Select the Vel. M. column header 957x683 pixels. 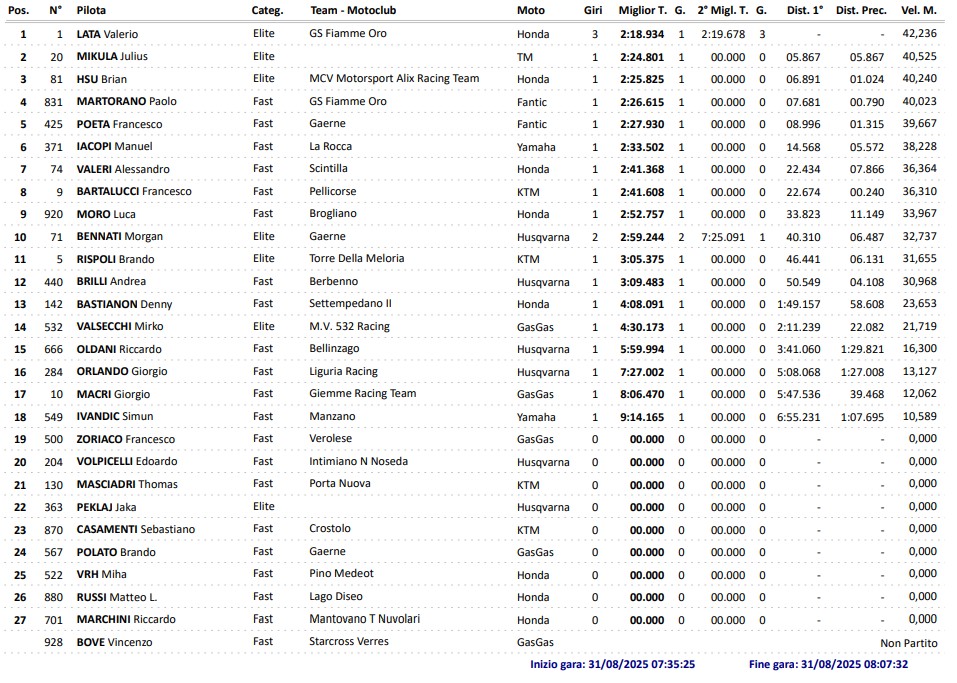pos(919,10)
